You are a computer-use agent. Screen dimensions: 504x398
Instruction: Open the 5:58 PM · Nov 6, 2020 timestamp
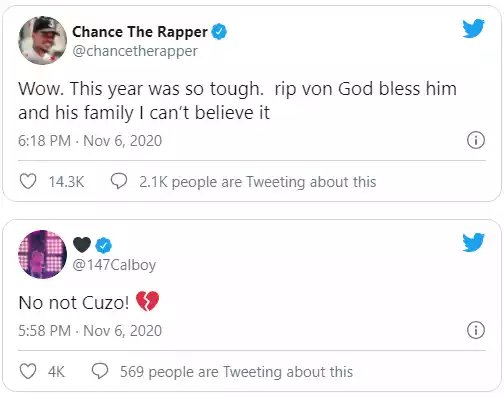(90, 331)
